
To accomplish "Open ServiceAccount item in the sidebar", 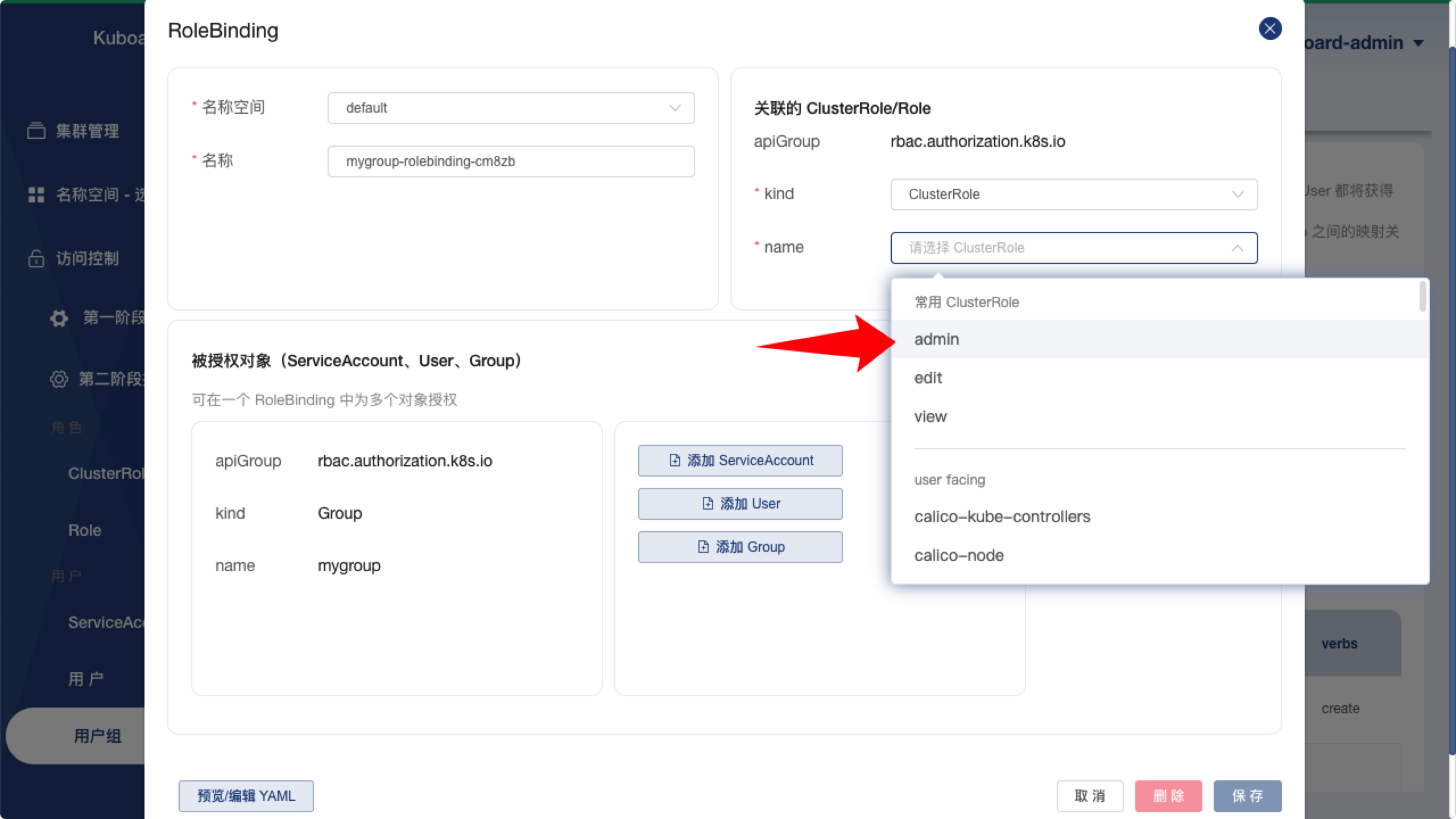I will 106,622.
